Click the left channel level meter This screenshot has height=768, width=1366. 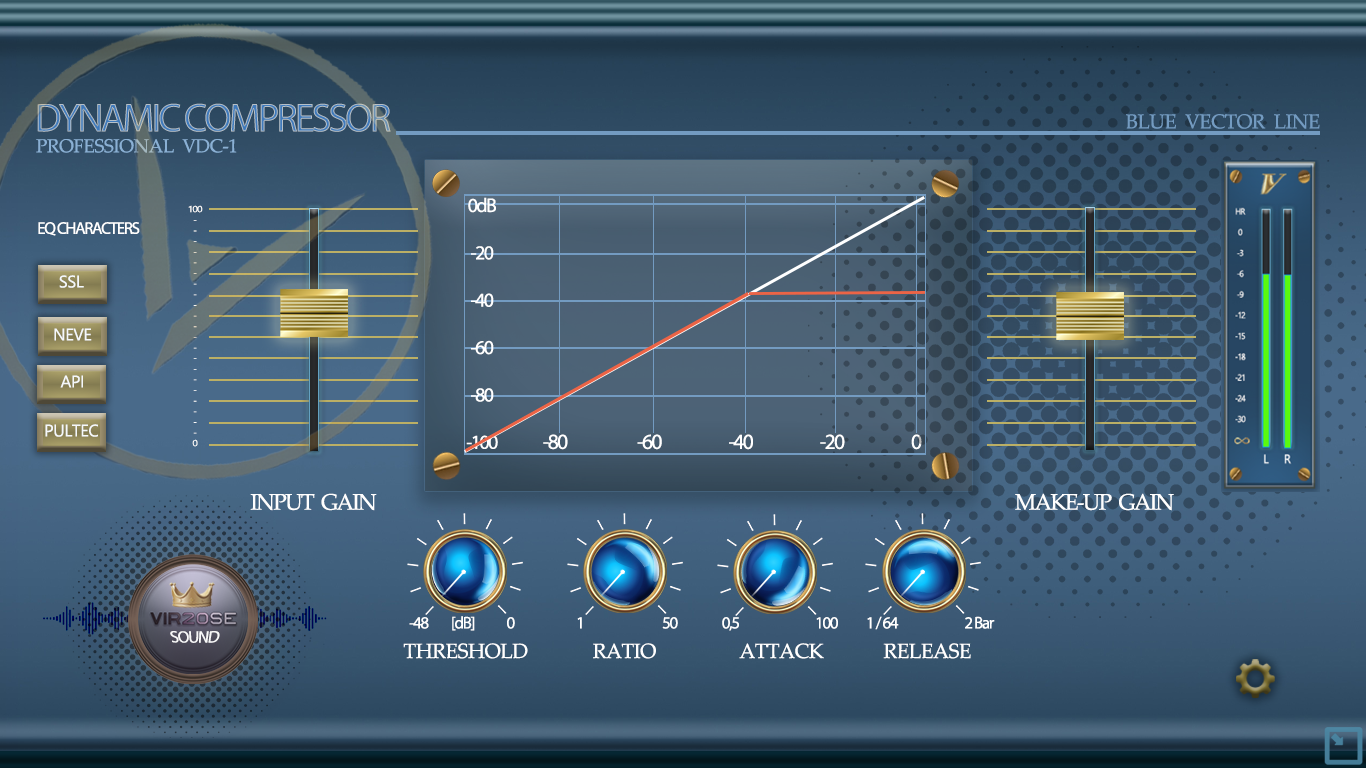pos(1267,328)
